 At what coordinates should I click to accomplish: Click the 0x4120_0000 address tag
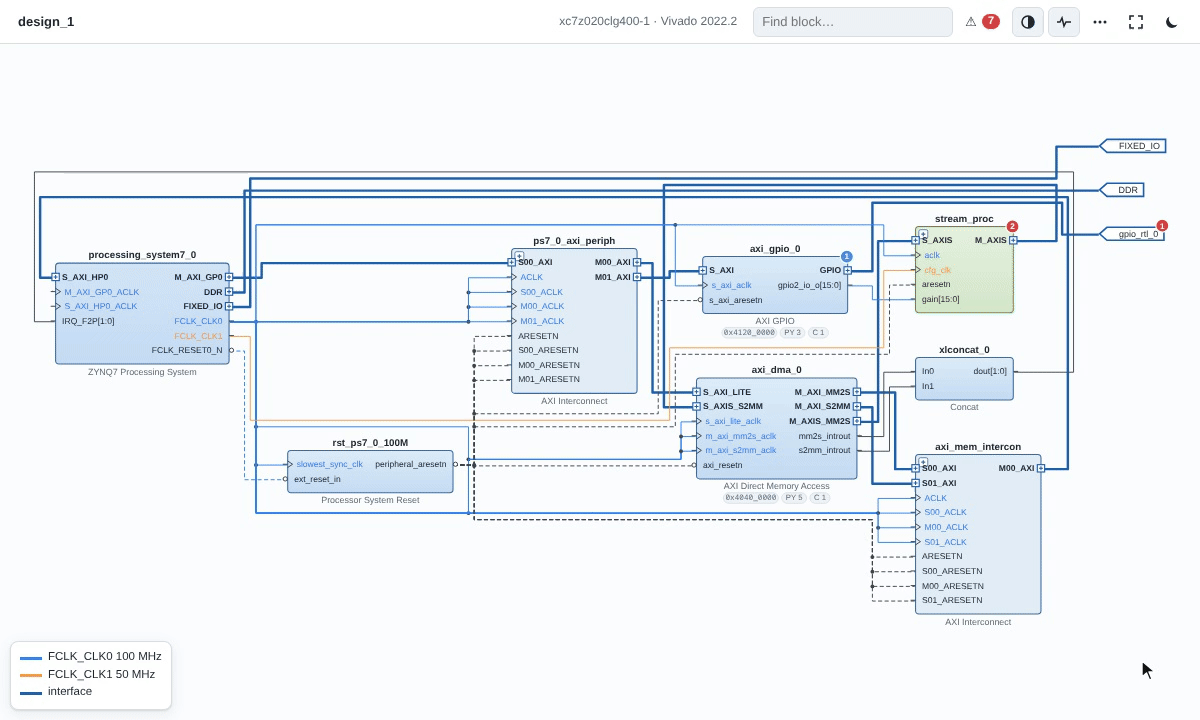pyautogui.click(x=750, y=332)
